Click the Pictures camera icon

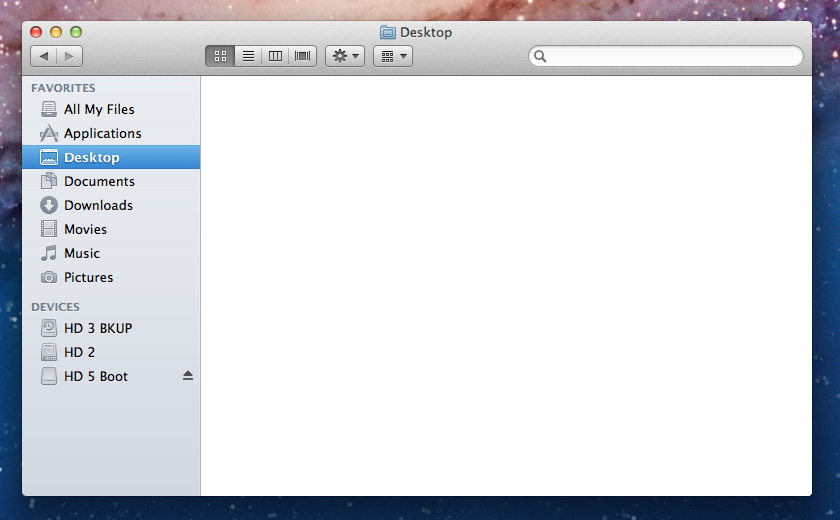coord(49,277)
